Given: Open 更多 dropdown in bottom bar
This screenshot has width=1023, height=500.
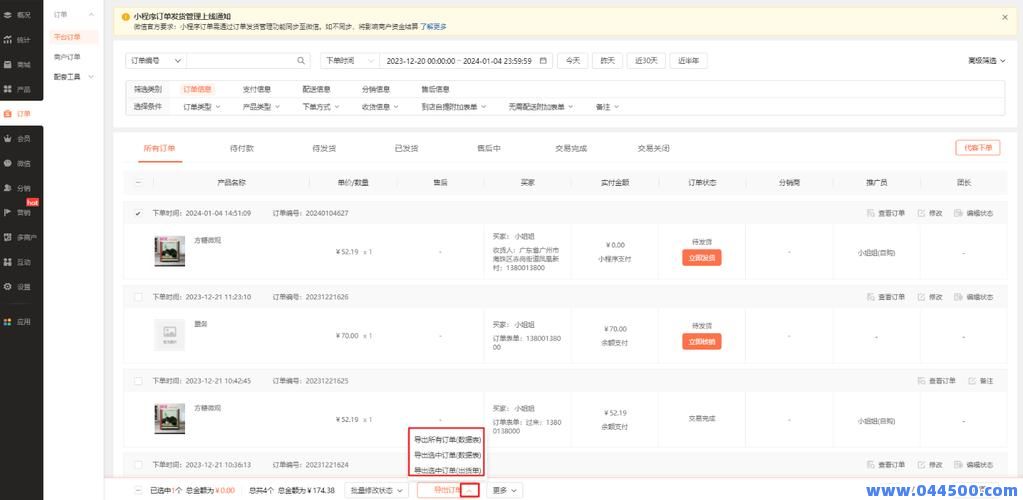Looking at the screenshot, I should 504,490.
